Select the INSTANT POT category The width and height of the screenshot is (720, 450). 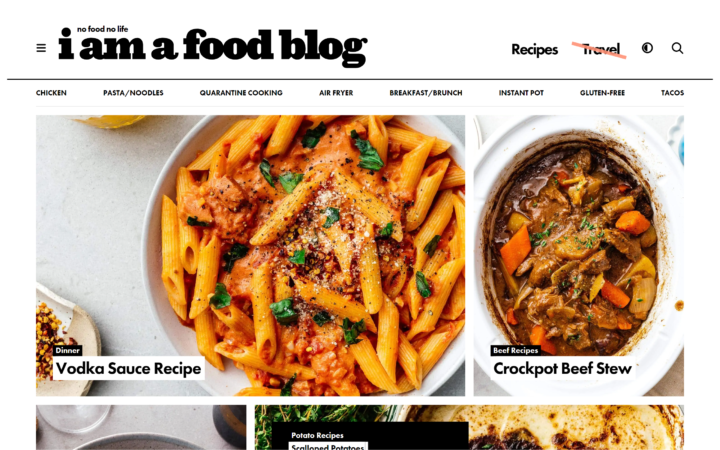(521, 93)
